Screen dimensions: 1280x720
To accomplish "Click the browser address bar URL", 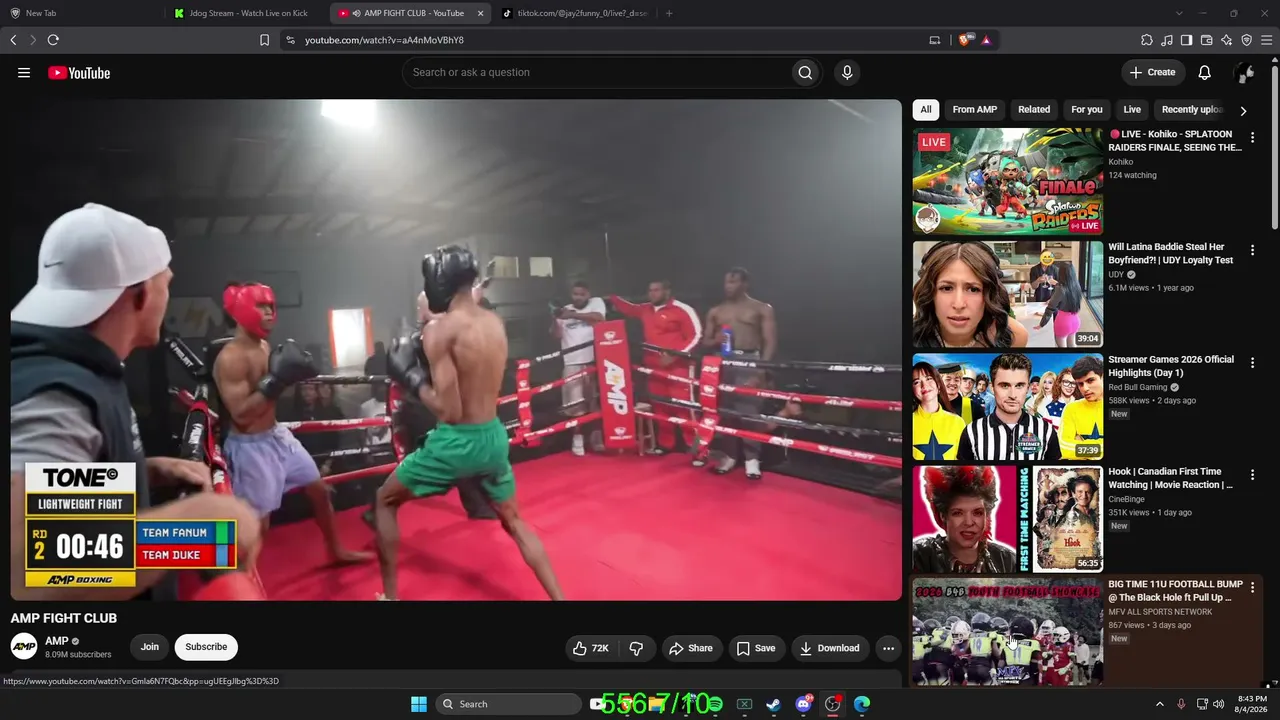I will point(384,40).
